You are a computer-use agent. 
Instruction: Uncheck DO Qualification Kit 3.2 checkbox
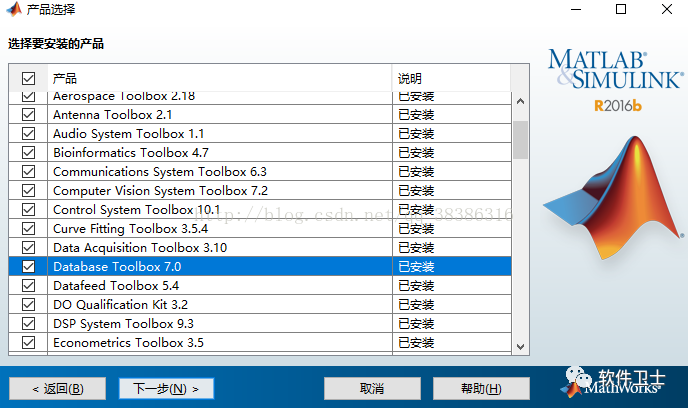point(29,304)
